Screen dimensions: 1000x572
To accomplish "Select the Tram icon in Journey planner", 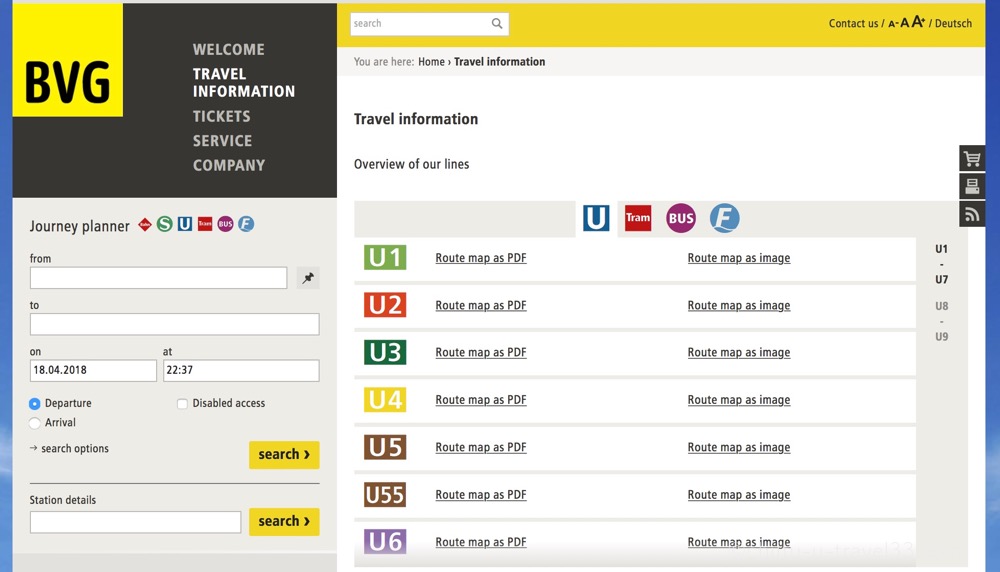I will (205, 224).
